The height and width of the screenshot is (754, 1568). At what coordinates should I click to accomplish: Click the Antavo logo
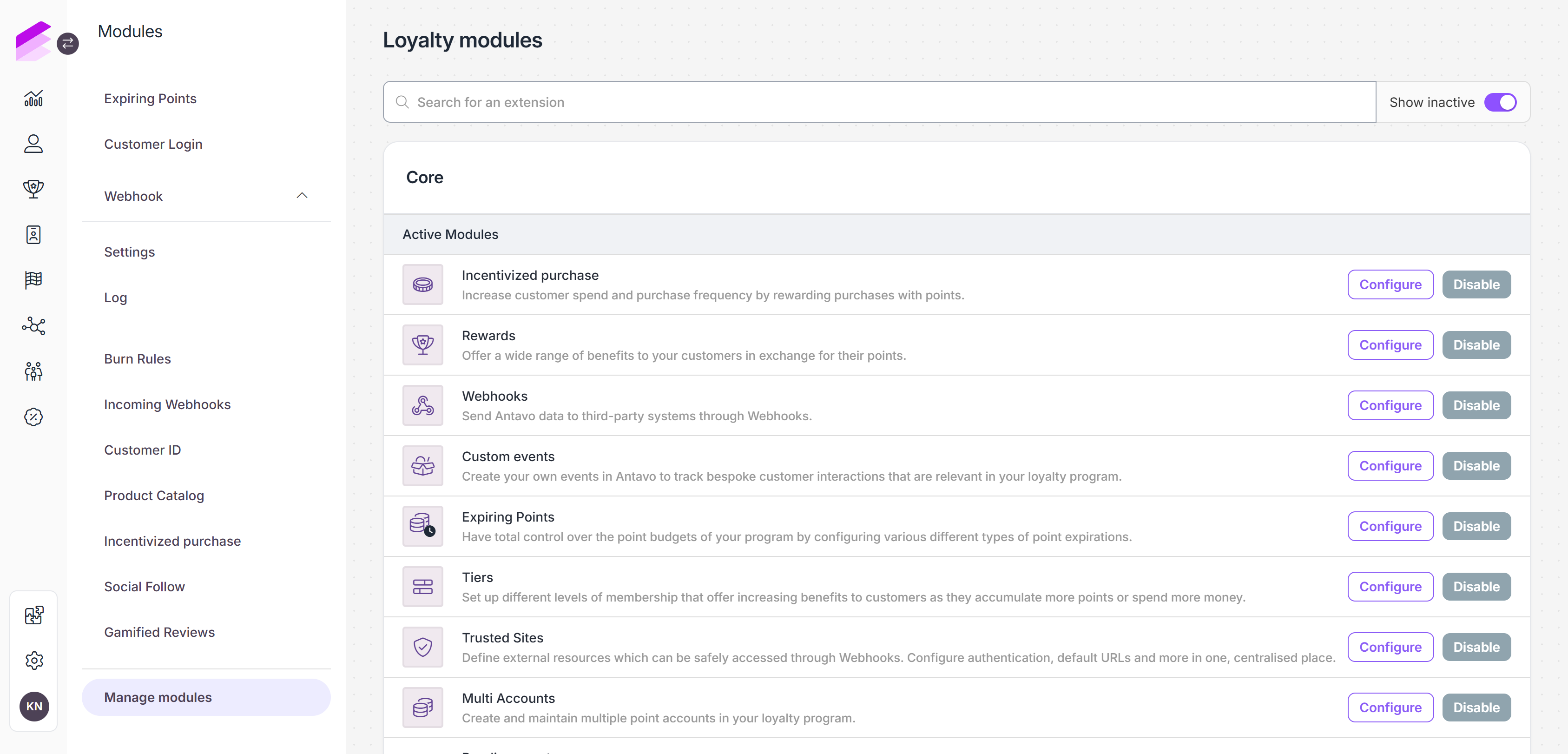click(x=33, y=41)
